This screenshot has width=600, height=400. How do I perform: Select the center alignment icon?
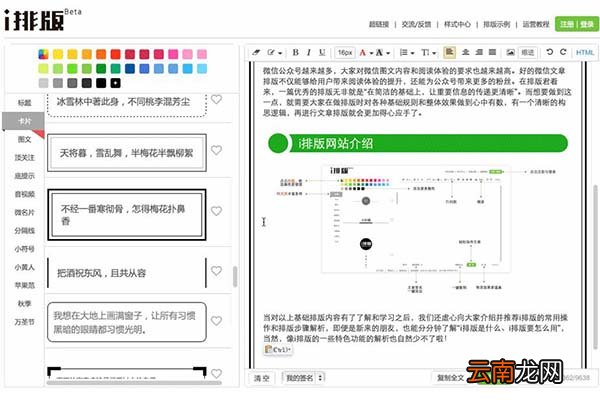(x=465, y=52)
